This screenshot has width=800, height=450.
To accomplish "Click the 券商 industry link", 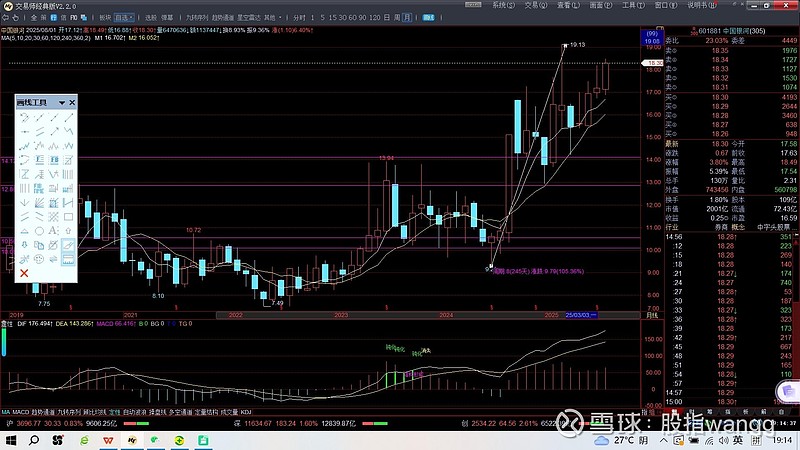I will [x=720, y=228].
